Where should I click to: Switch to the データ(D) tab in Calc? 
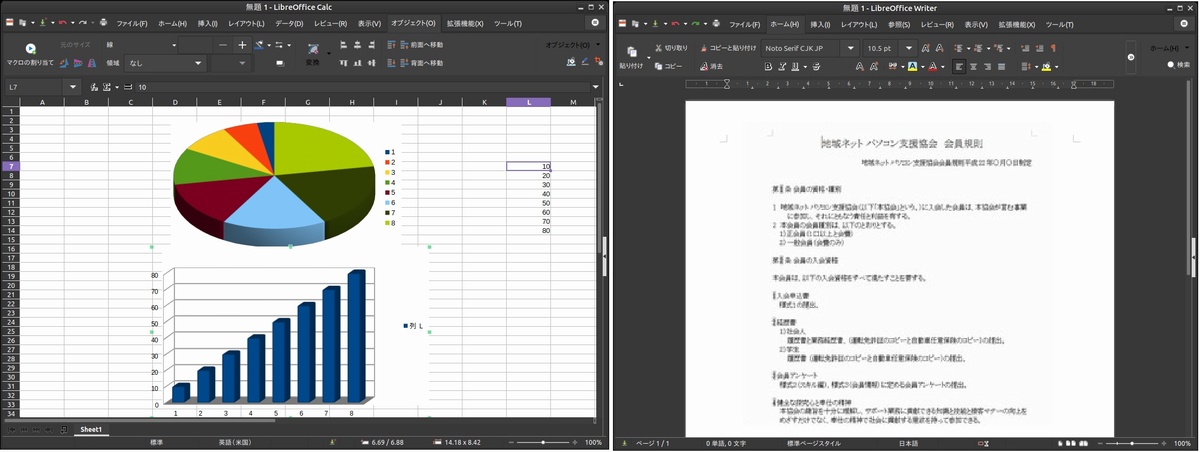coord(289,22)
